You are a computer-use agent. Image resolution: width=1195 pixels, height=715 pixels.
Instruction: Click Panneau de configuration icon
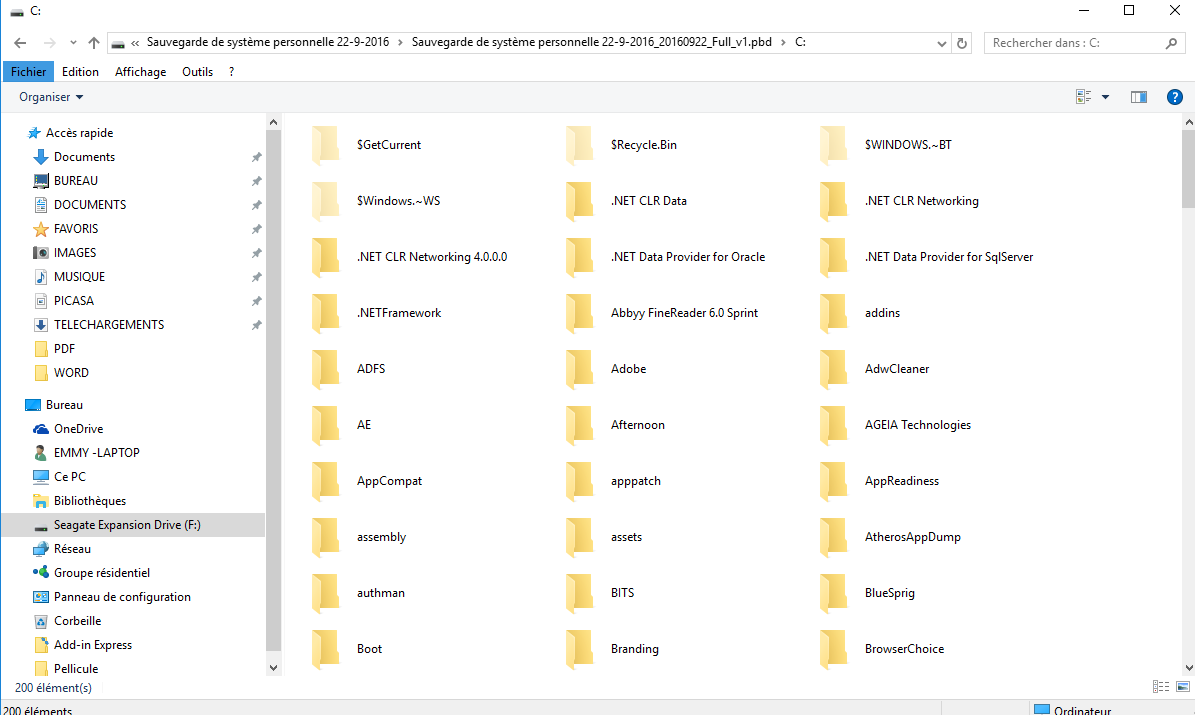(41, 597)
